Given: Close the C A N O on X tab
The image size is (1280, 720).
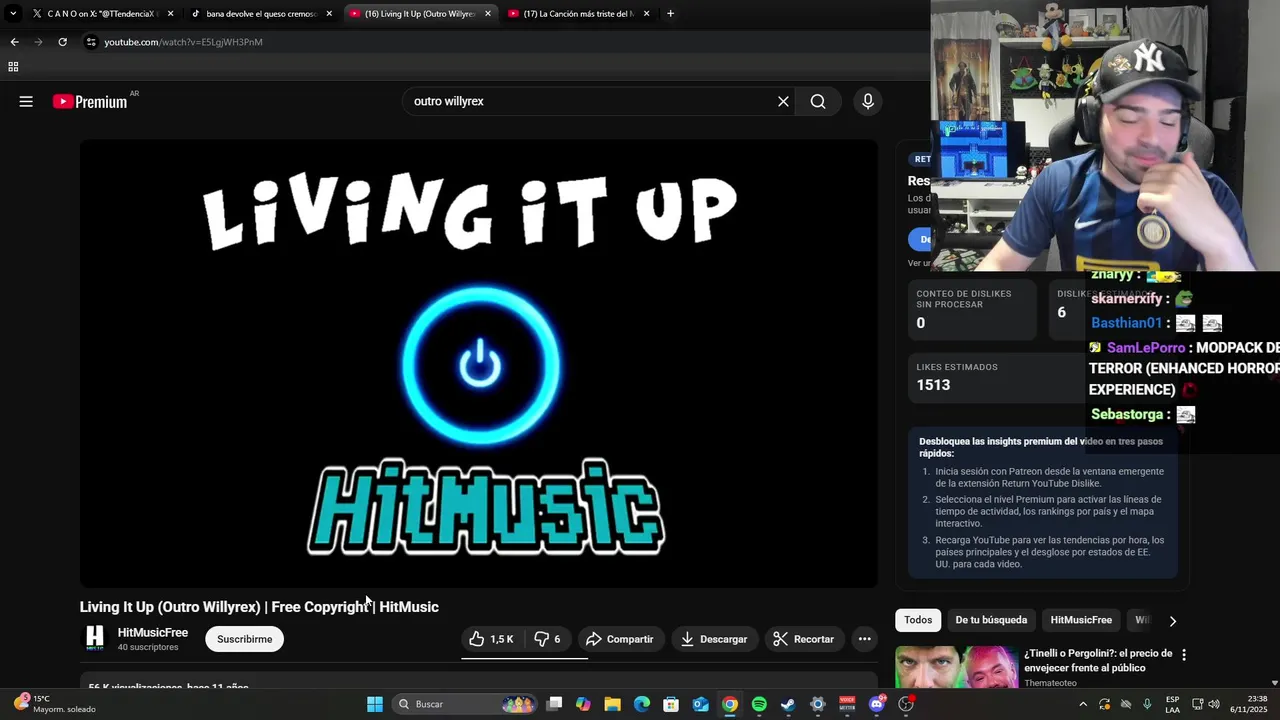Looking at the screenshot, I should click(170, 14).
